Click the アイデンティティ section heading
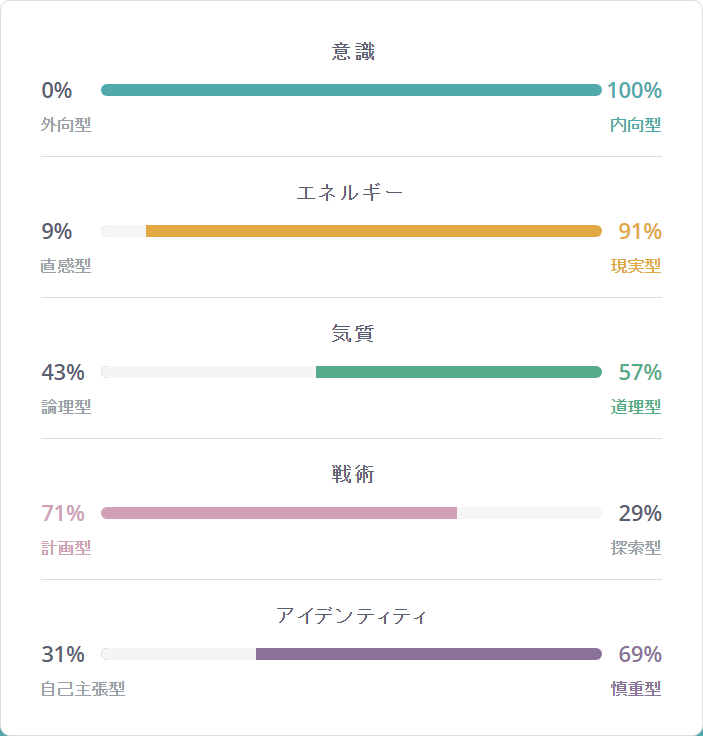Viewport: 703px width, 736px height. [351, 616]
